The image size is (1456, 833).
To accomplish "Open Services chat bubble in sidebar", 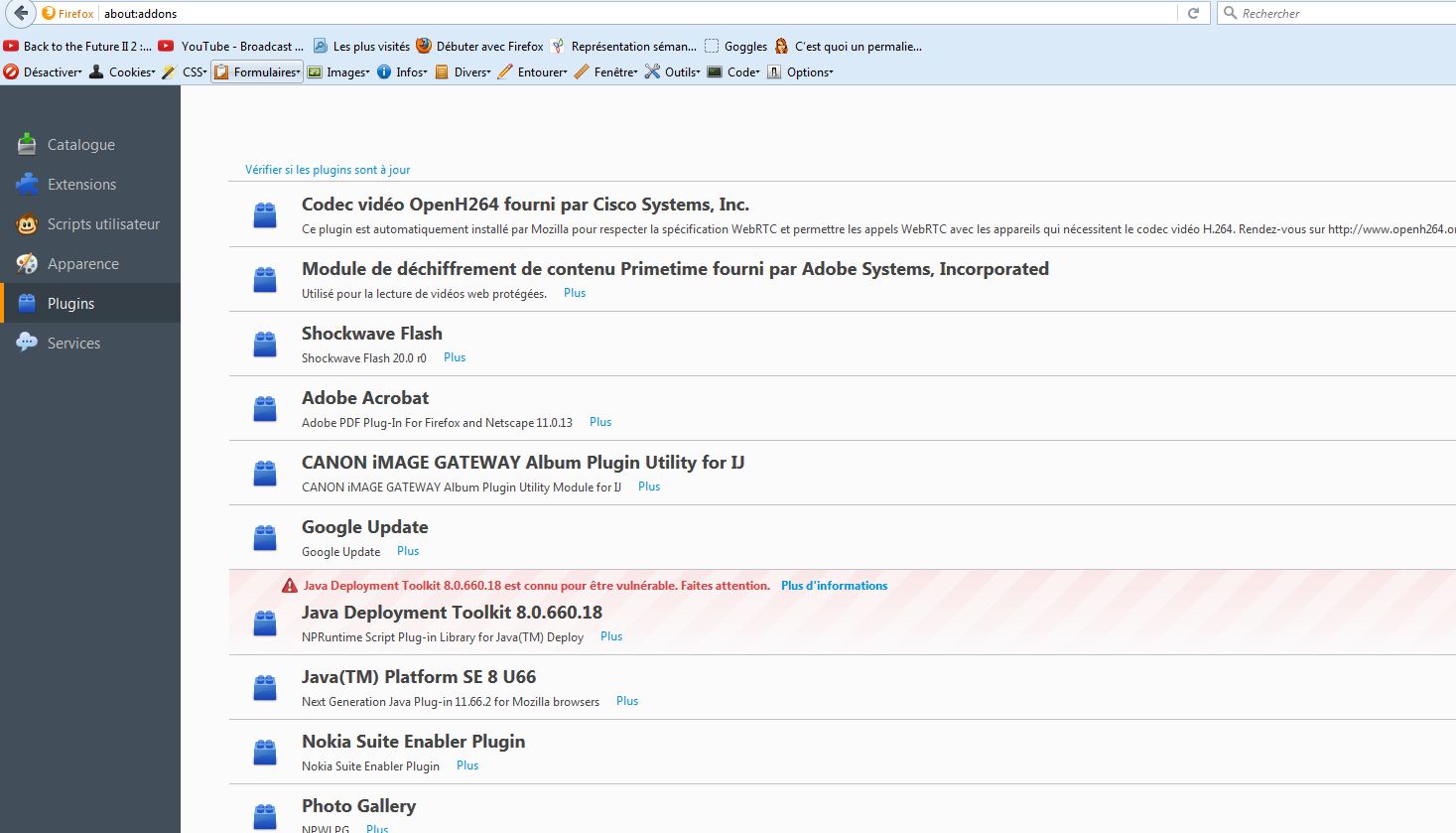I will click(27, 344).
